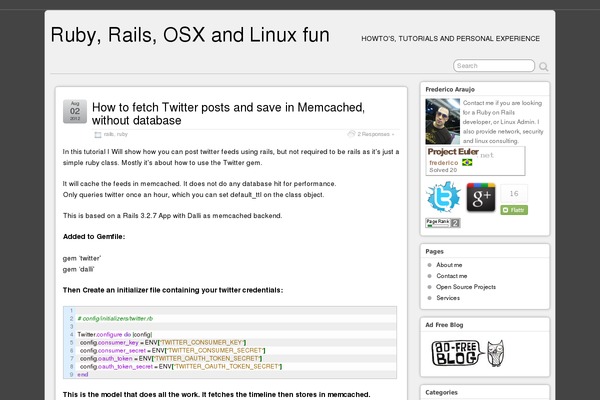Click the Aug 02 date badge
Image resolution: width=600 pixels, height=400 pixels.
[75, 111]
